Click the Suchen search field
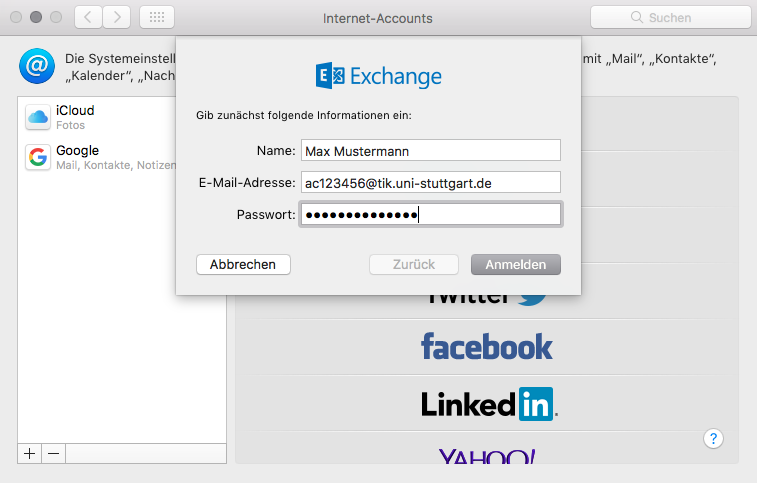 tap(671, 17)
